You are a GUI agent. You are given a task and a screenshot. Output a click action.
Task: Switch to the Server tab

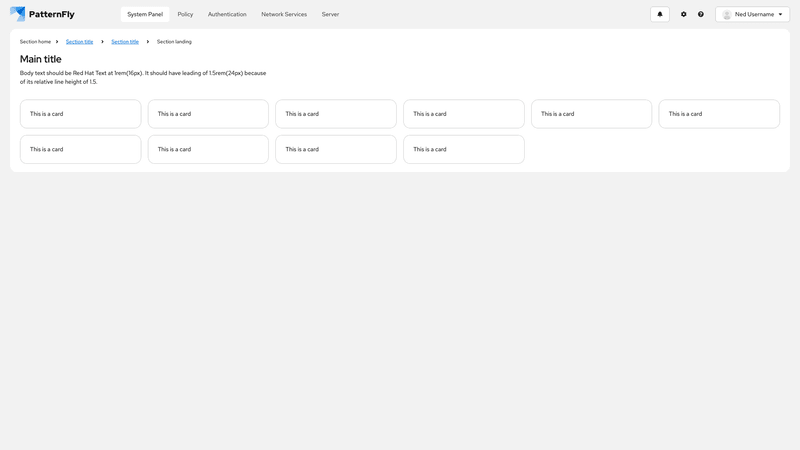pyautogui.click(x=330, y=14)
